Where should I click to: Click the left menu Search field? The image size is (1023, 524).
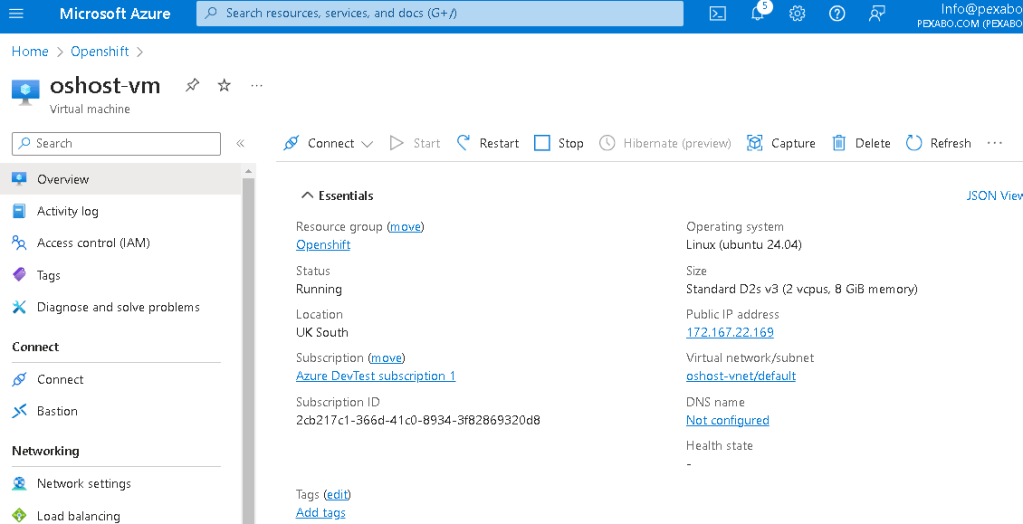116,144
